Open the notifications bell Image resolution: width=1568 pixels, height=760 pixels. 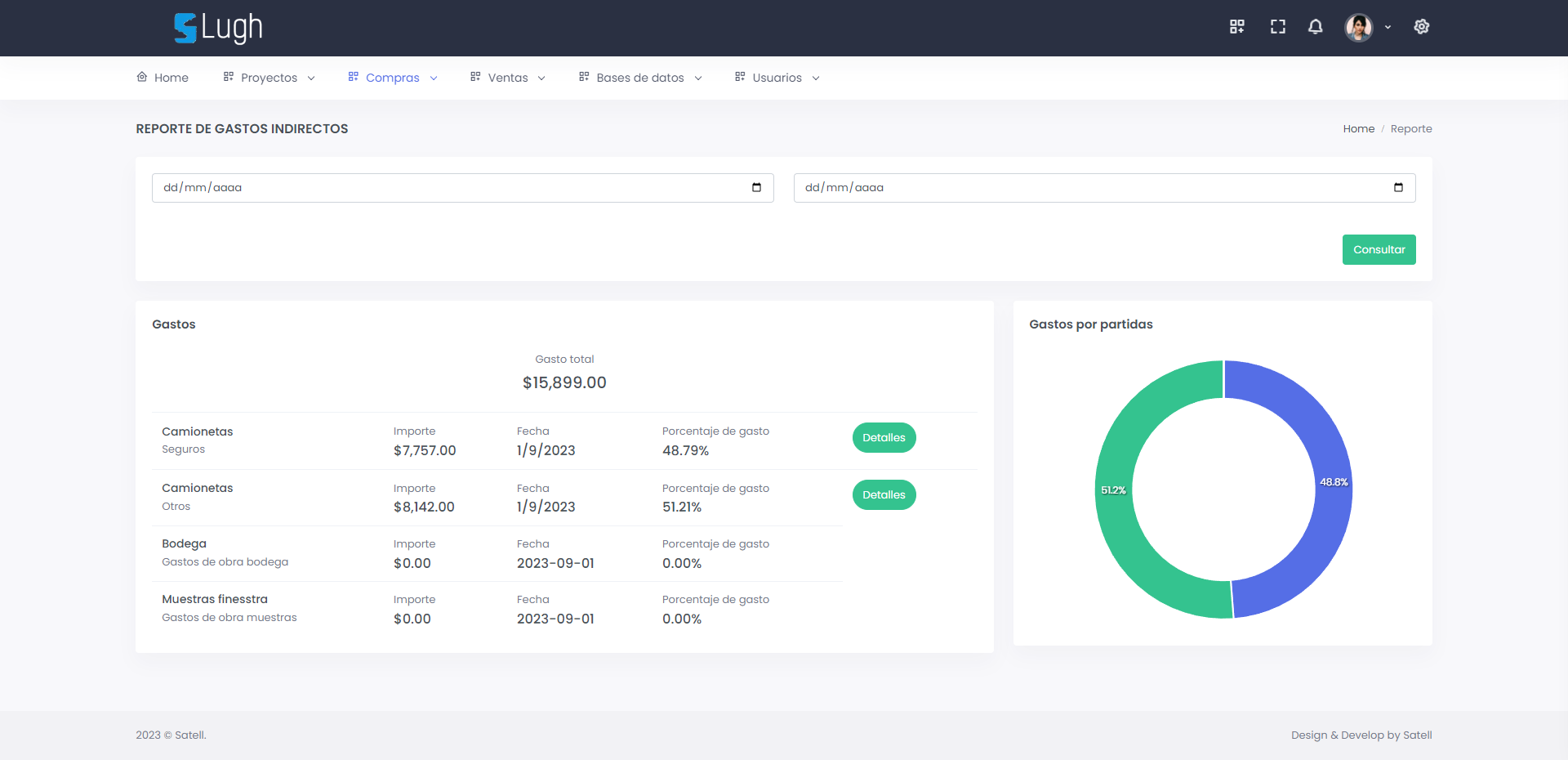click(1315, 27)
